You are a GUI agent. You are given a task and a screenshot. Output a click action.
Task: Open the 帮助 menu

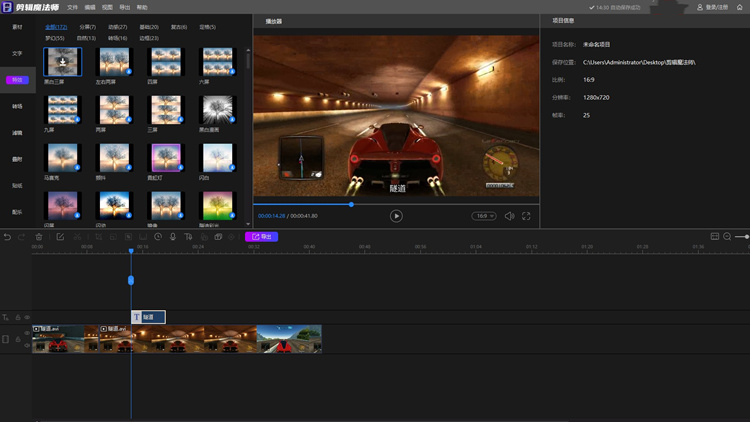point(142,8)
